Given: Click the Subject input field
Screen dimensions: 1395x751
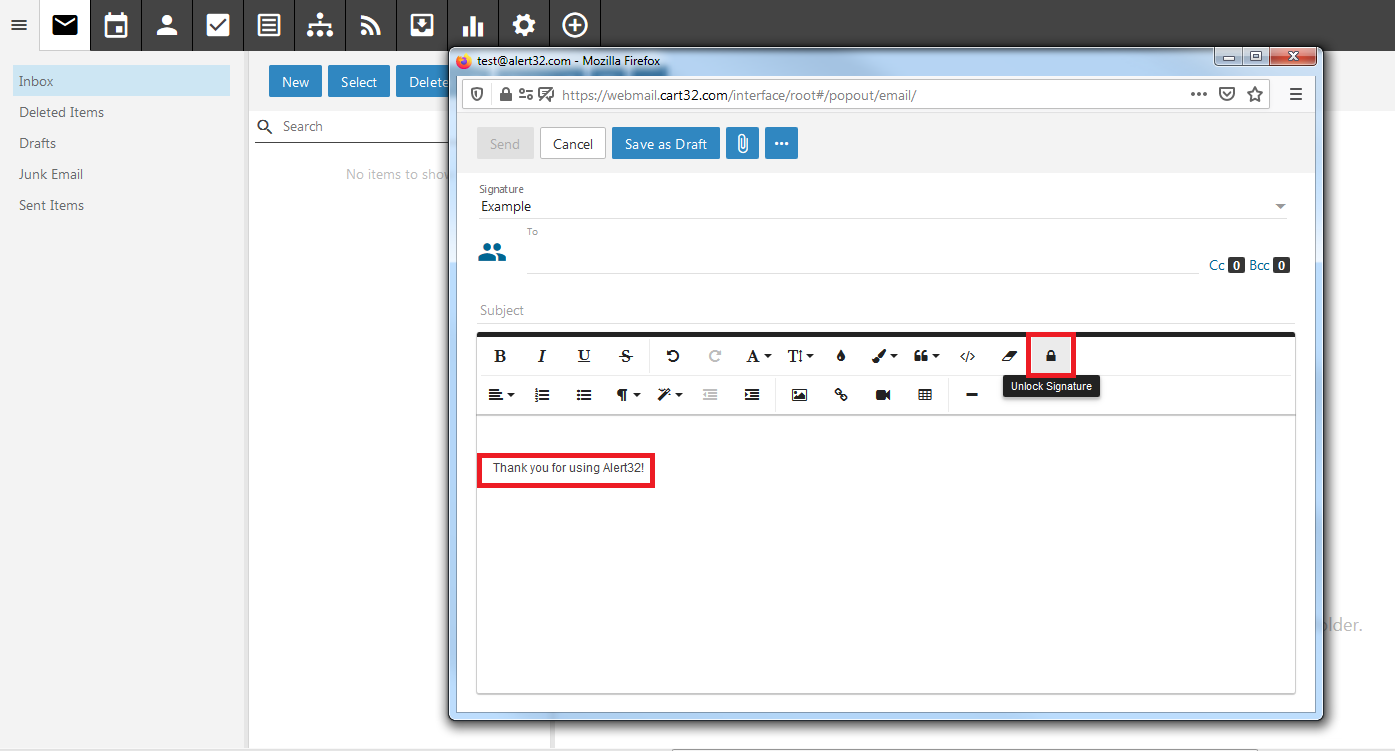Looking at the screenshot, I should point(880,311).
